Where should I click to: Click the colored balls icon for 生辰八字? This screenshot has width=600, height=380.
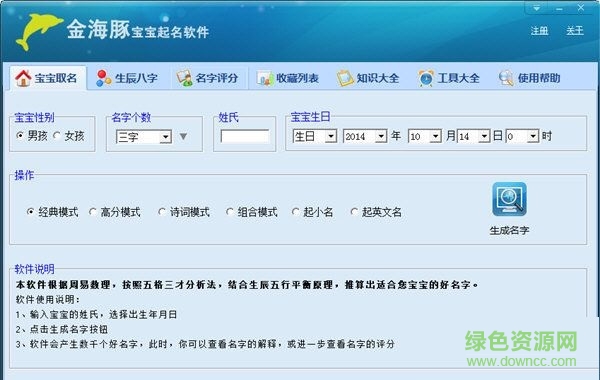(x=103, y=78)
